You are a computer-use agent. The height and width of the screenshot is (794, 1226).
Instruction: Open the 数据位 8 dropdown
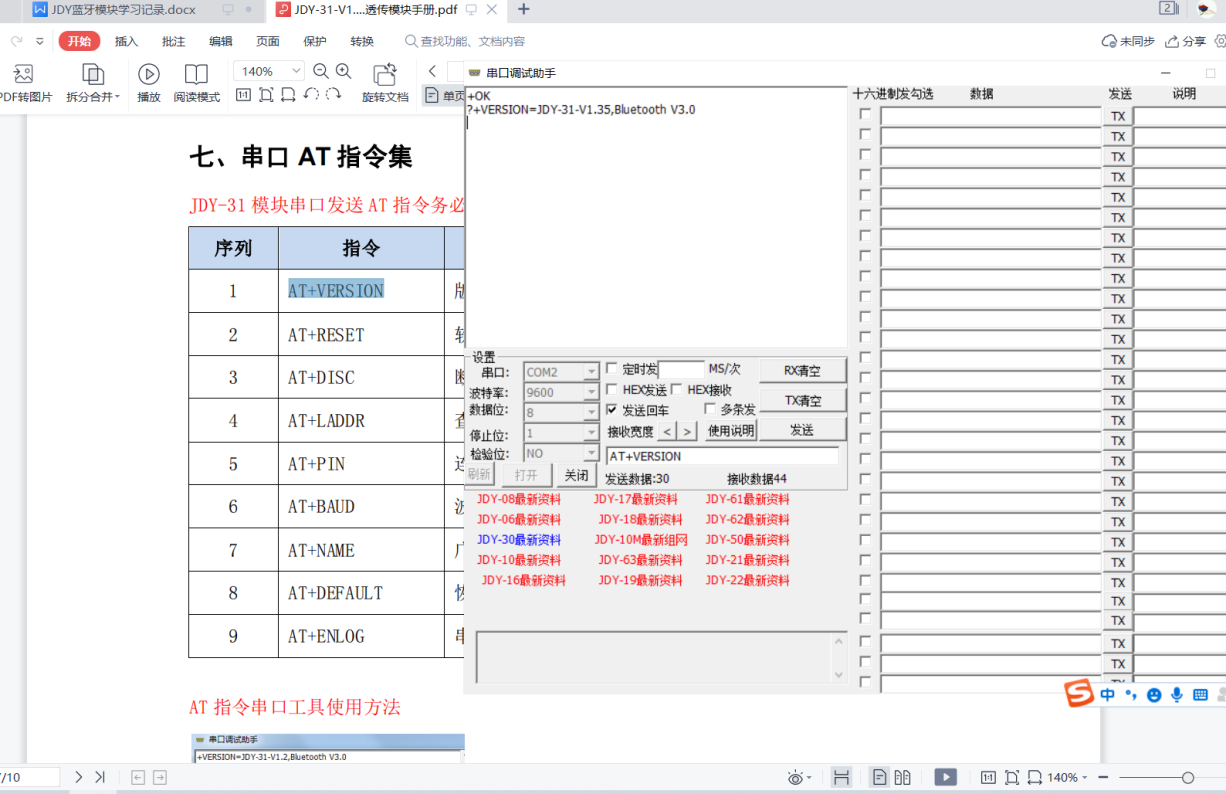point(591,412)
